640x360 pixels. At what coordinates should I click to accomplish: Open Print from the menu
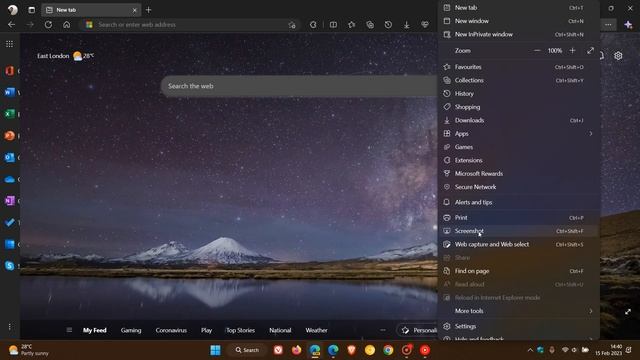(519, 218)
